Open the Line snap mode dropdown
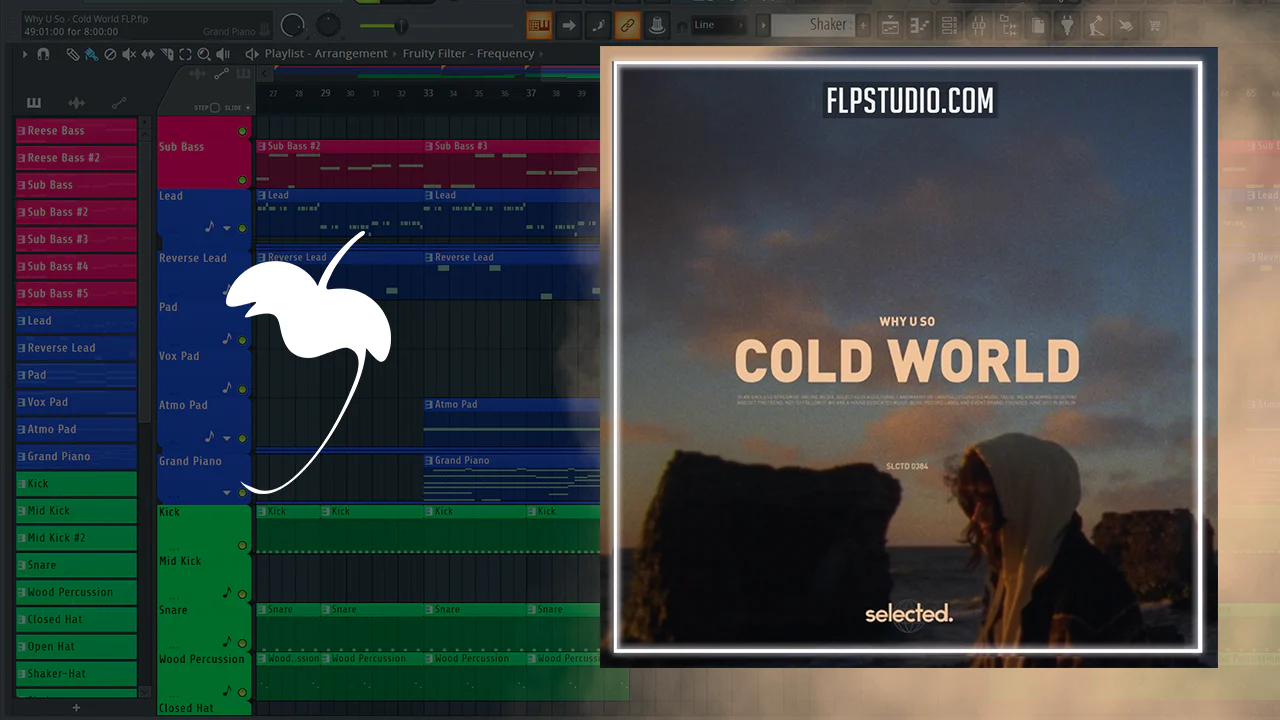Image resolution: width=1280 pixels, height=720 pixels. [x=719, y=25]
